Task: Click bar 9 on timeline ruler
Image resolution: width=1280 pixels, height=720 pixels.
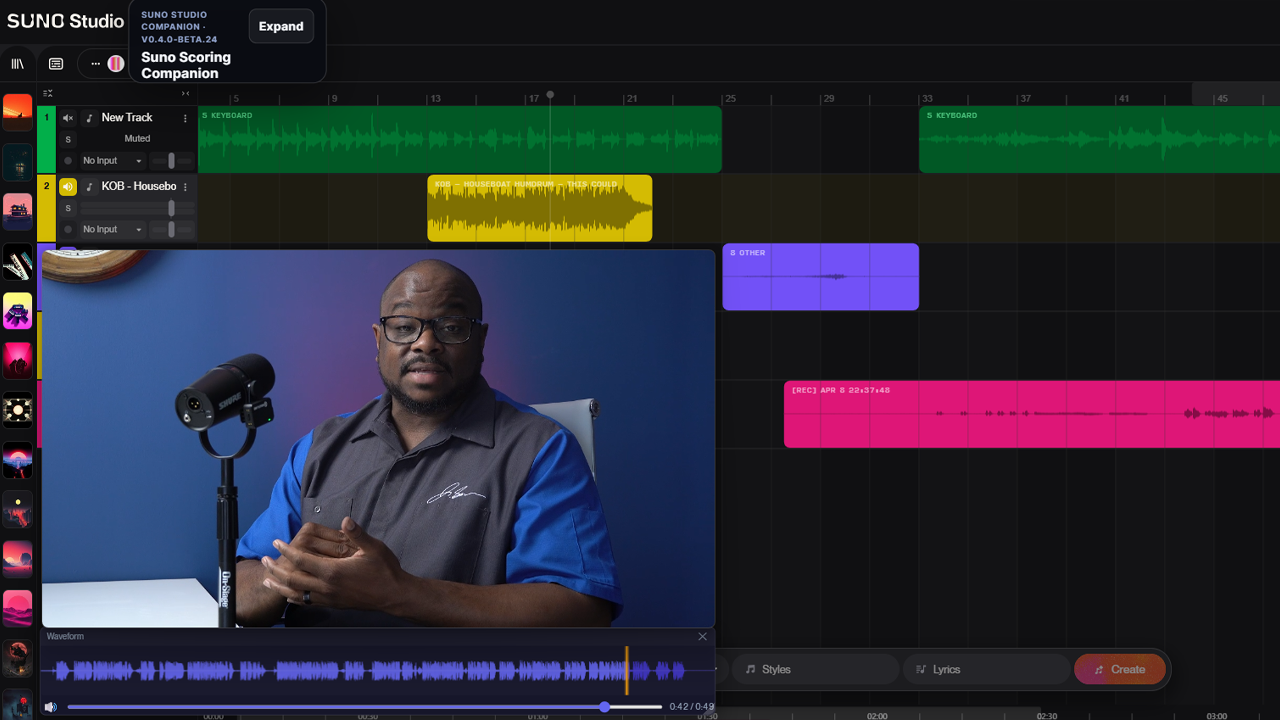Action: (334, 99)
